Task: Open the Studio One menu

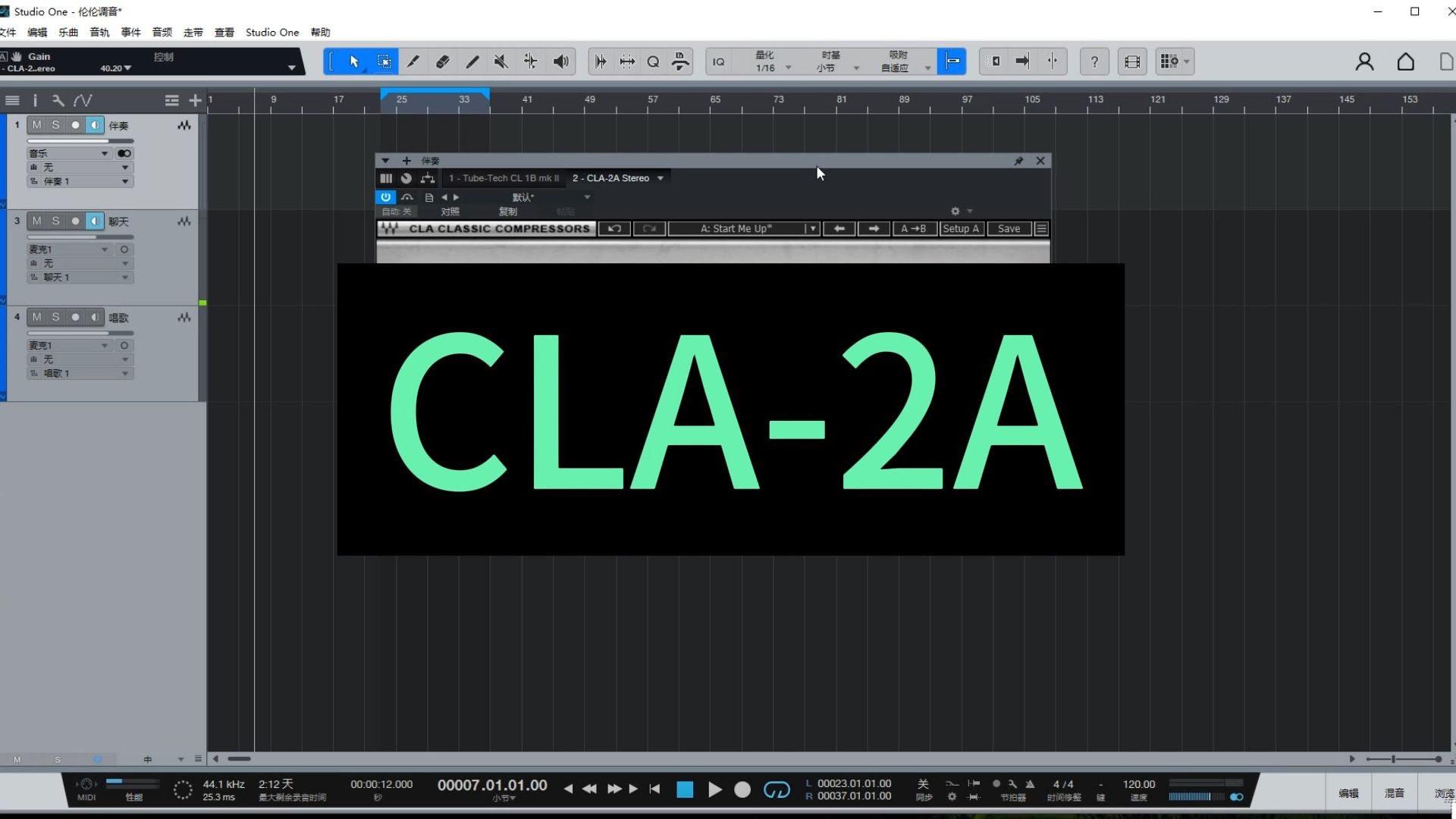Action: pyautogui.click(x=271, y=32)
